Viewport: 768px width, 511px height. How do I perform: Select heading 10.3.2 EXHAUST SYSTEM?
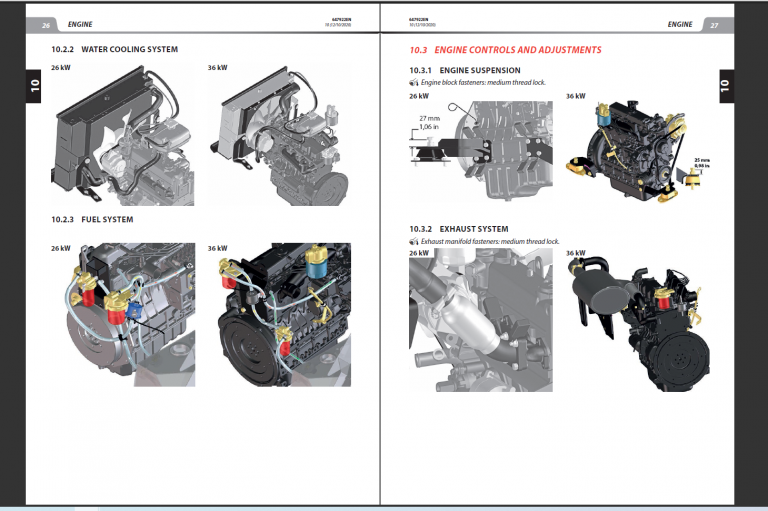click(459, 229)
